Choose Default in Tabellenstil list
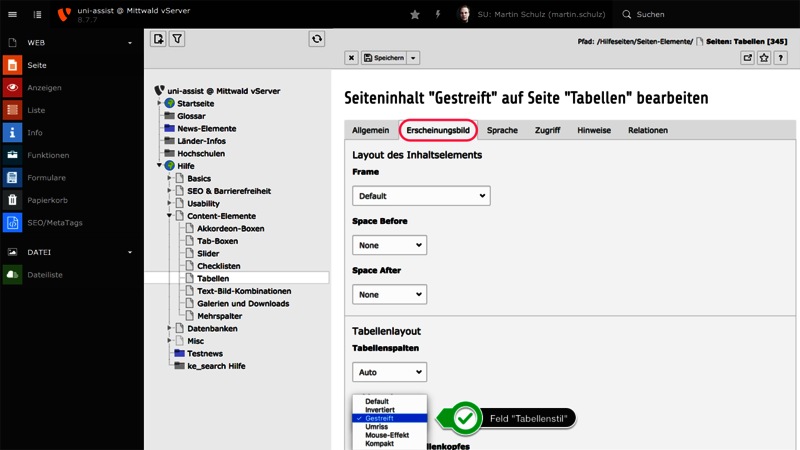The width and height of the screenshot is (800, 450). click(389, 402)
